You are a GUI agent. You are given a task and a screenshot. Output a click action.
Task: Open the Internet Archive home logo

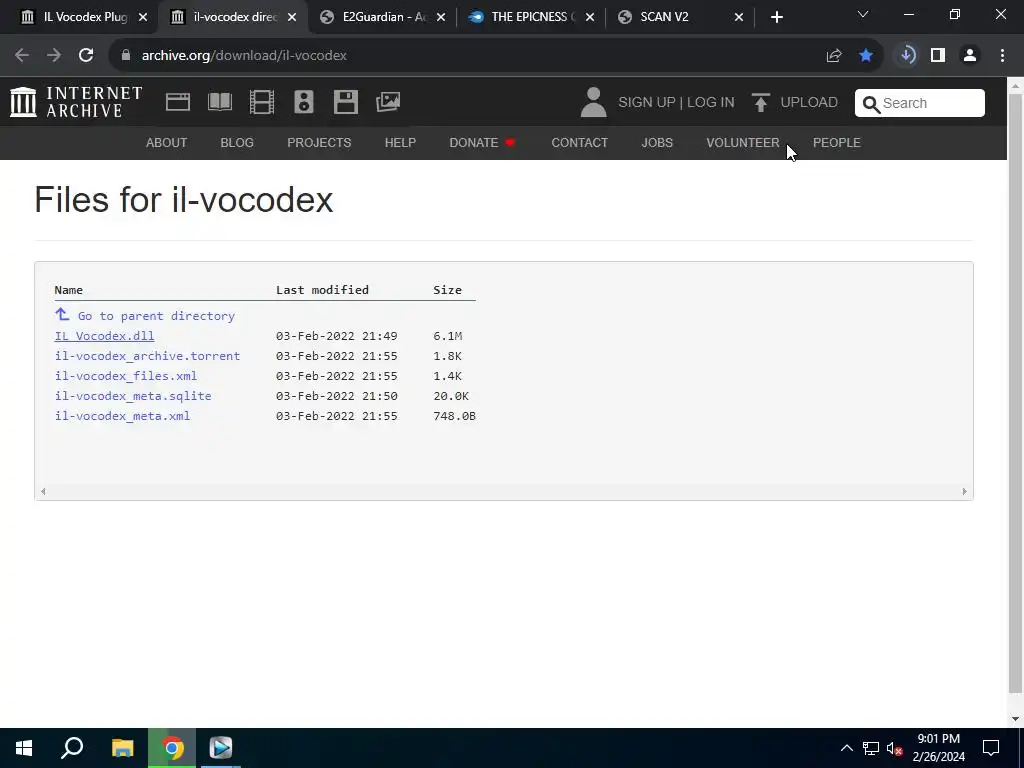[x=76, y=102]
